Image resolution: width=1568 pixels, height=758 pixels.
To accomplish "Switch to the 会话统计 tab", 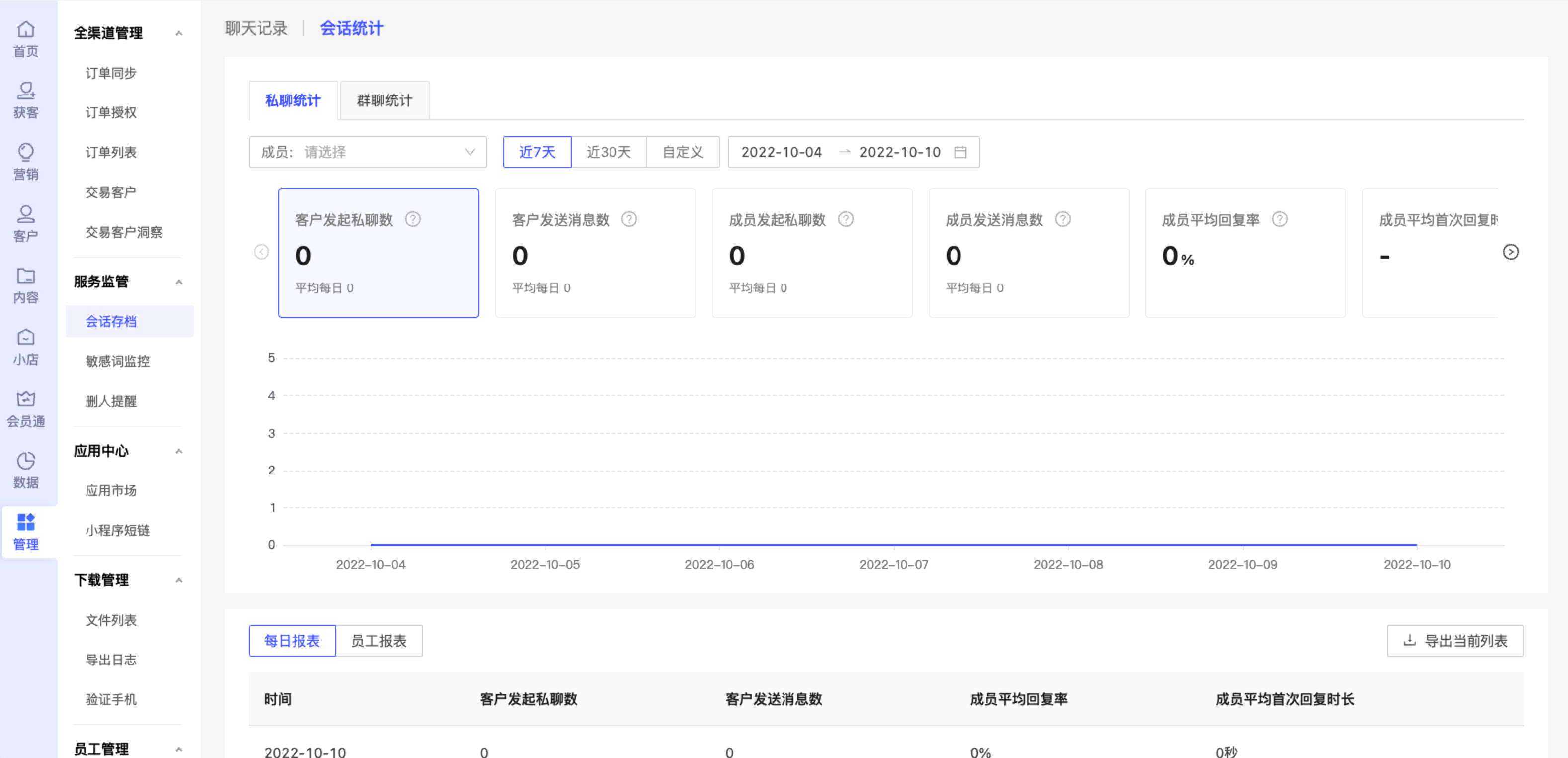I will 352,28.
